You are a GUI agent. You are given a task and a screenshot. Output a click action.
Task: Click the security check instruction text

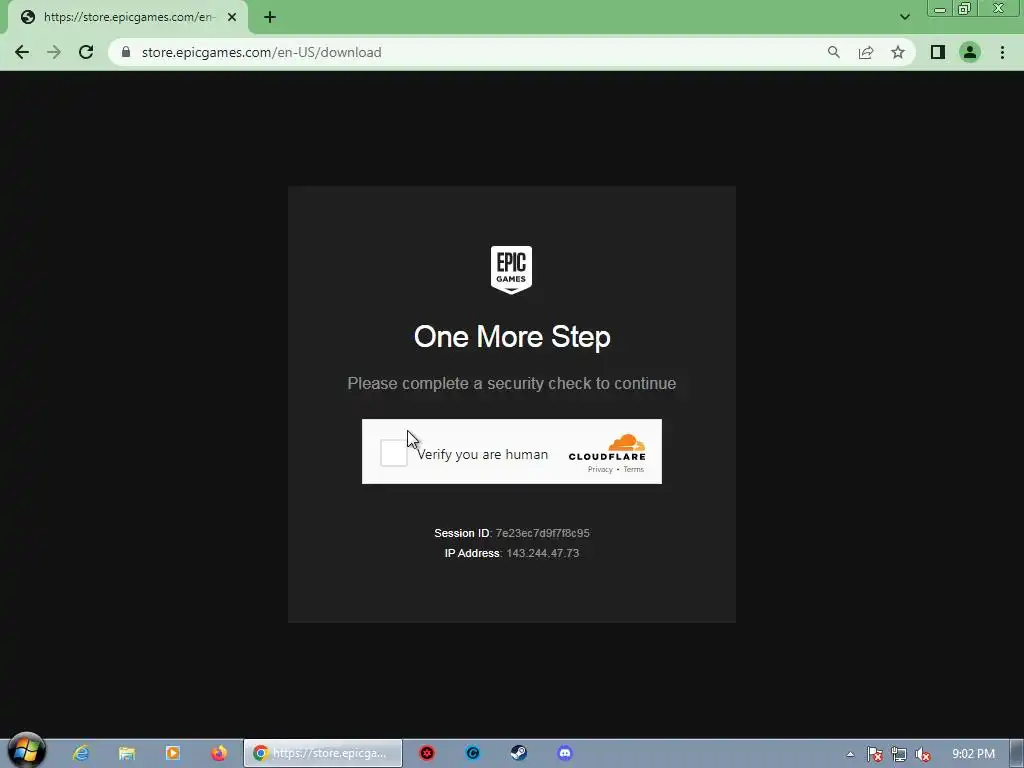(511, 383)
